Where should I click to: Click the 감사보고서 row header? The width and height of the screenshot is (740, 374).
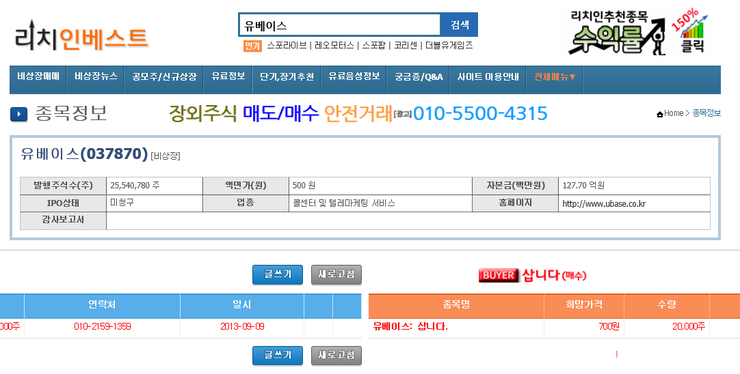[x=63, y=221]
